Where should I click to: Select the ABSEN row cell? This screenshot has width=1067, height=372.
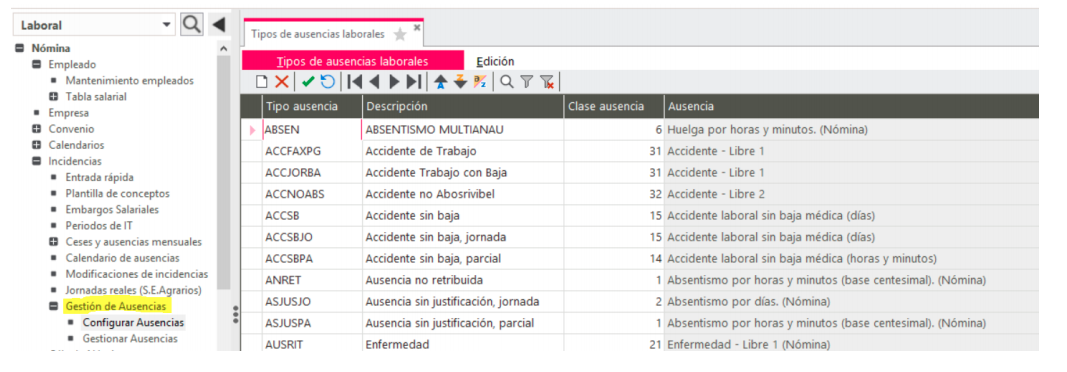(x=312, y=129)
